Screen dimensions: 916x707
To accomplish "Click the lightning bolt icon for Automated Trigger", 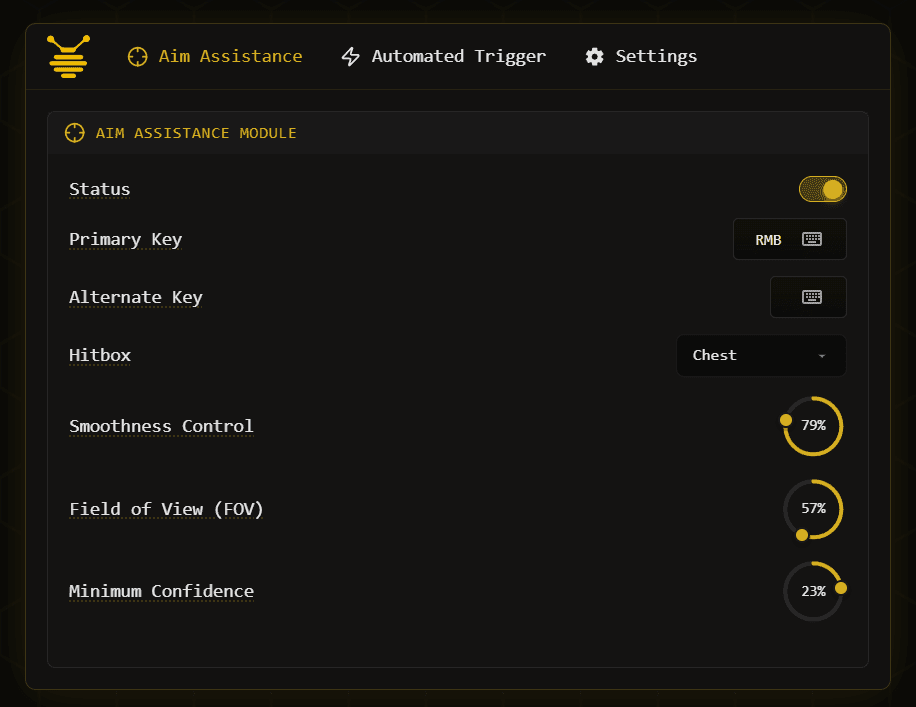I will point(350,56).
